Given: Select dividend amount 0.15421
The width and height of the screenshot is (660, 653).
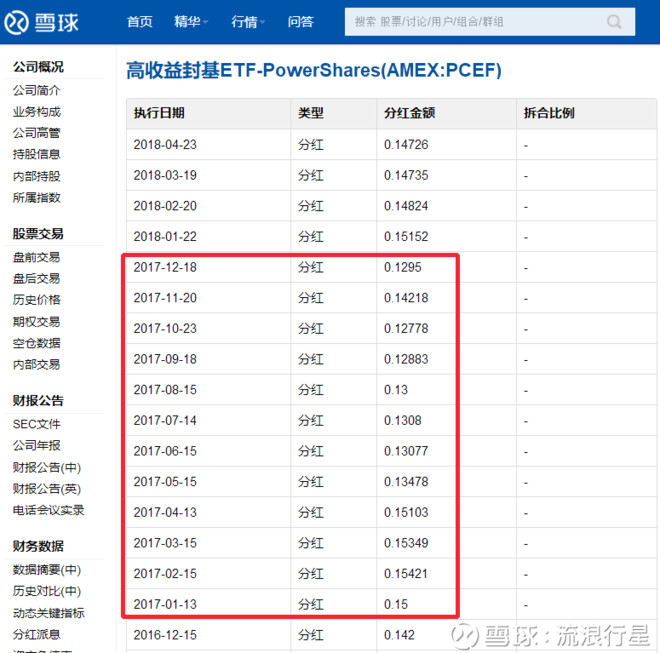Looking at the screenshot, I should click(x=406, y=574).
